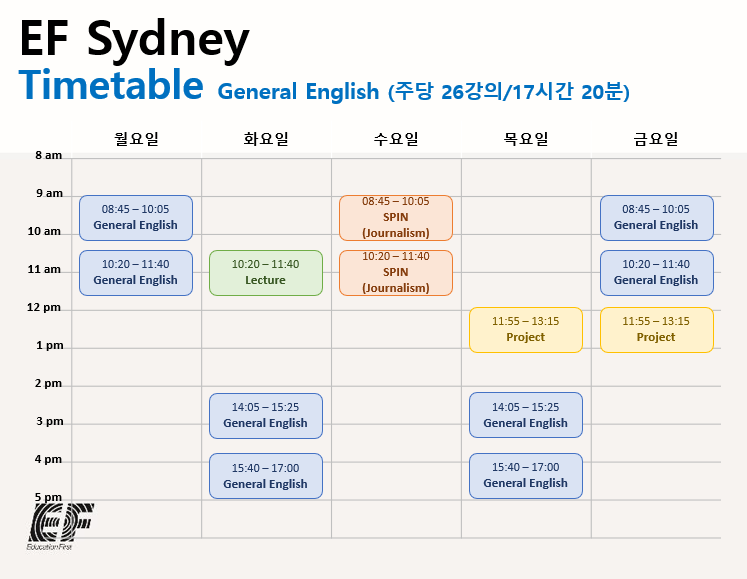Click the 11 am time label
Viewport: 747px width, 579px height.
[44, 269]
